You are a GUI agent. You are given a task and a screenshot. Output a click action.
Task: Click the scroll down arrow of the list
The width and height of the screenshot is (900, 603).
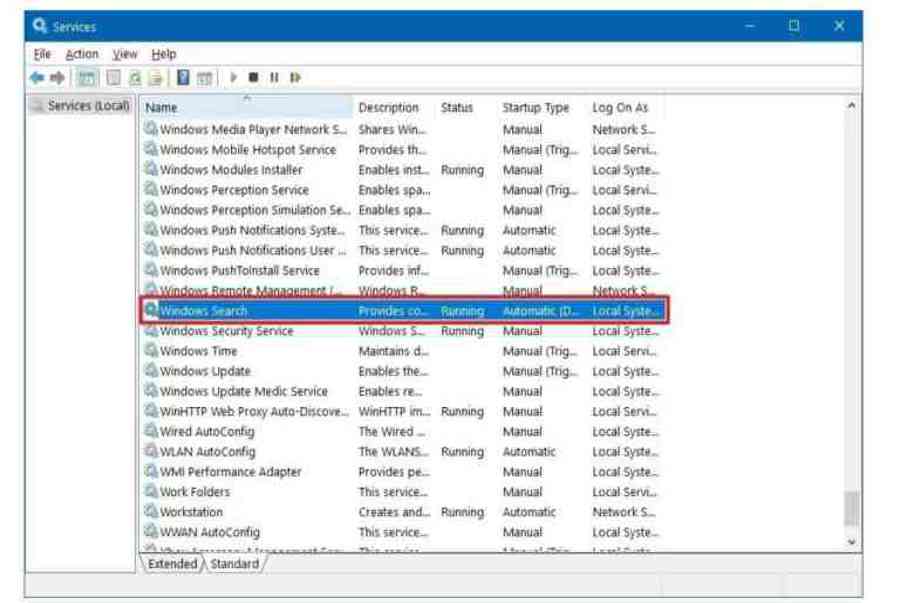coord(852,542)
